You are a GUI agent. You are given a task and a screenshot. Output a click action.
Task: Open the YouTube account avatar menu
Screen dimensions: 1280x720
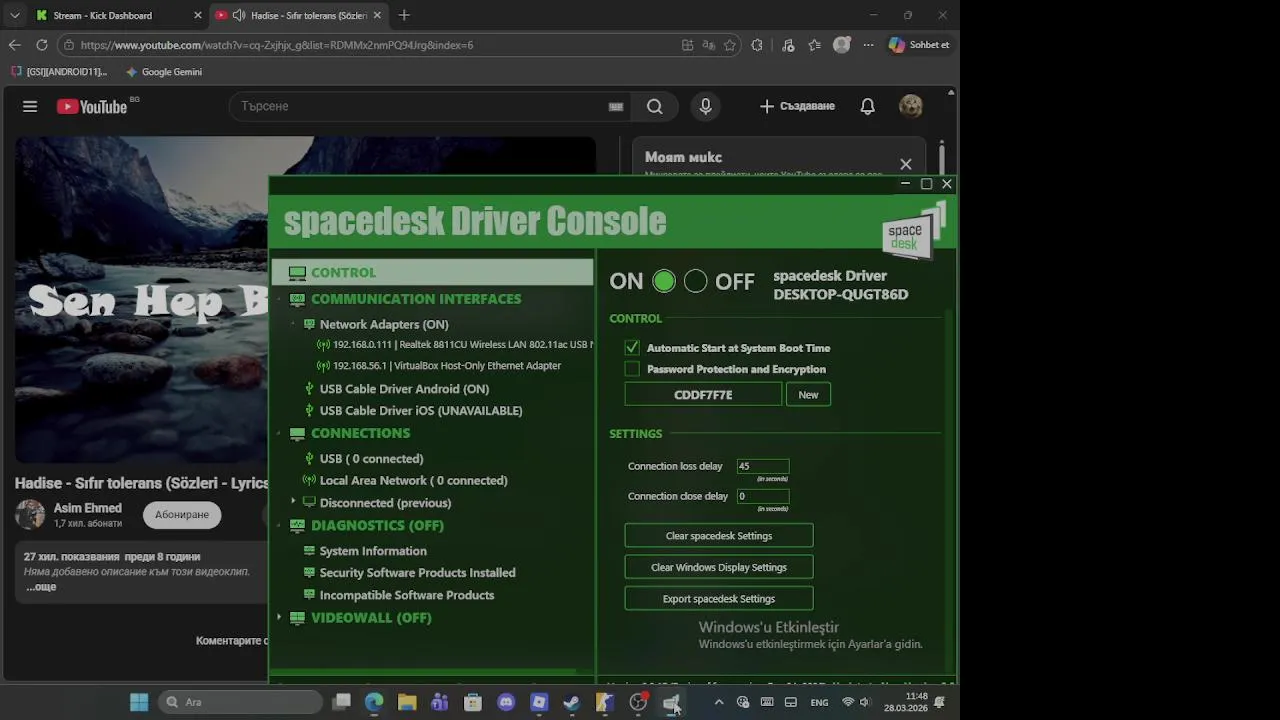pos(910,106)
